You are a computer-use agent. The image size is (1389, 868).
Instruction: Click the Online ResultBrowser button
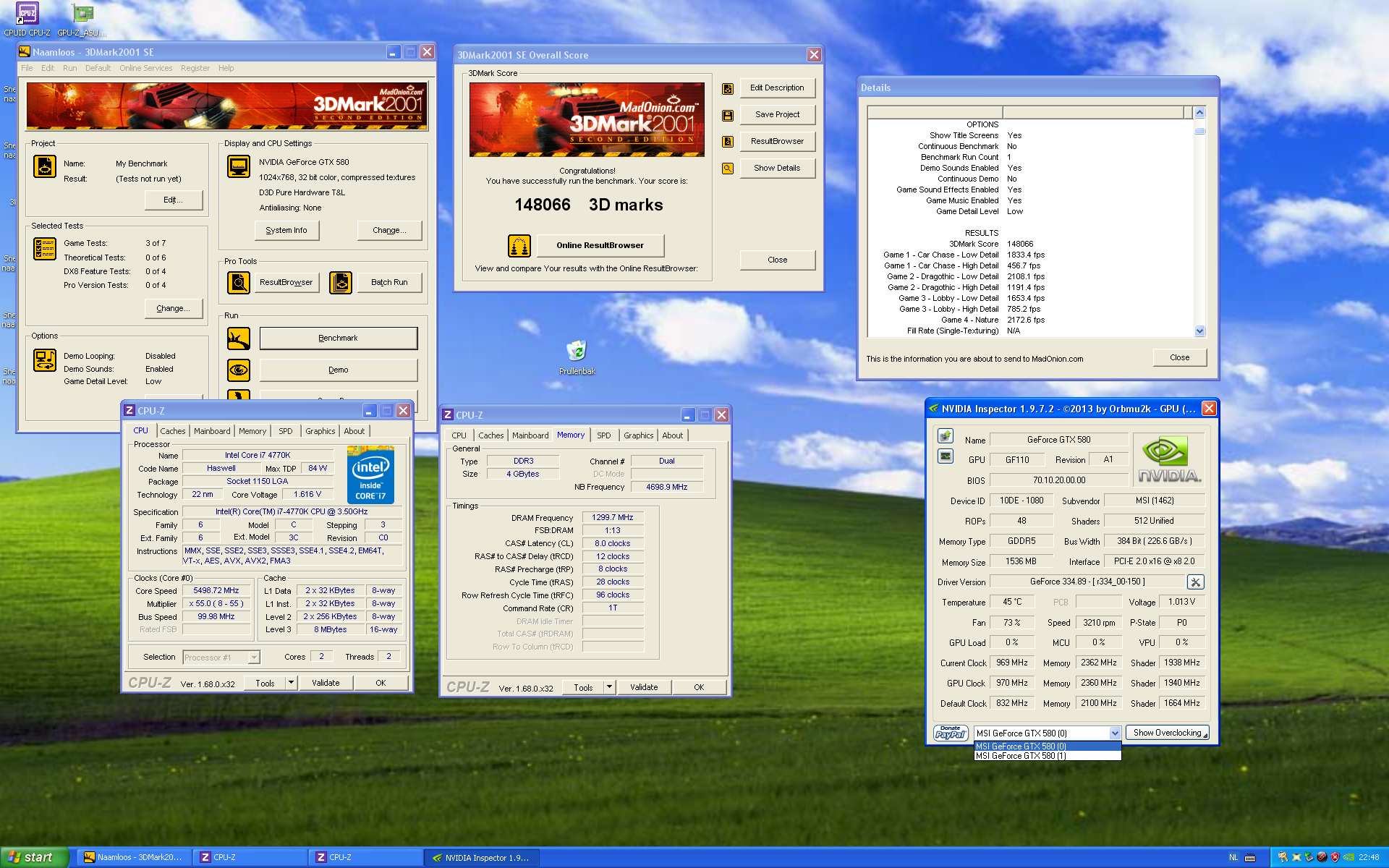600,245
